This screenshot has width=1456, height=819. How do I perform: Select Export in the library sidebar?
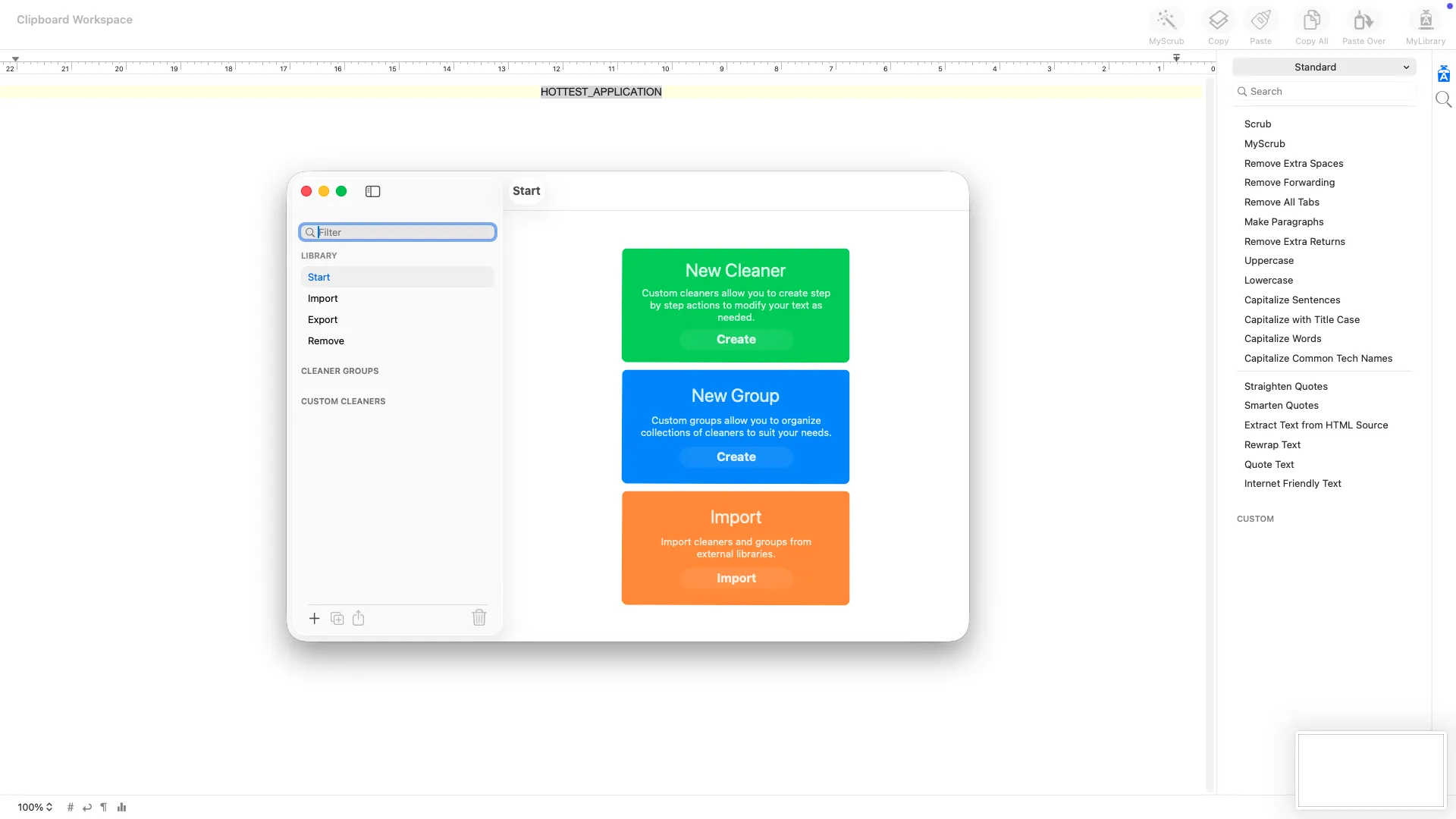(323, 320)
